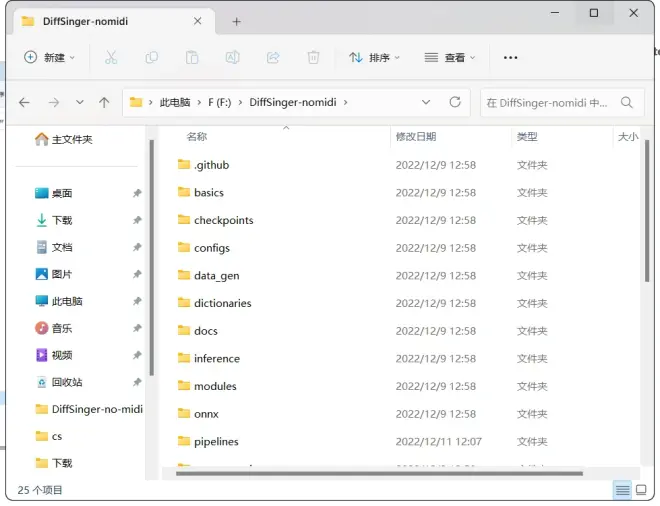
Task: Open 视频 Videos in sidebar
Action: [x=54, y=355]
